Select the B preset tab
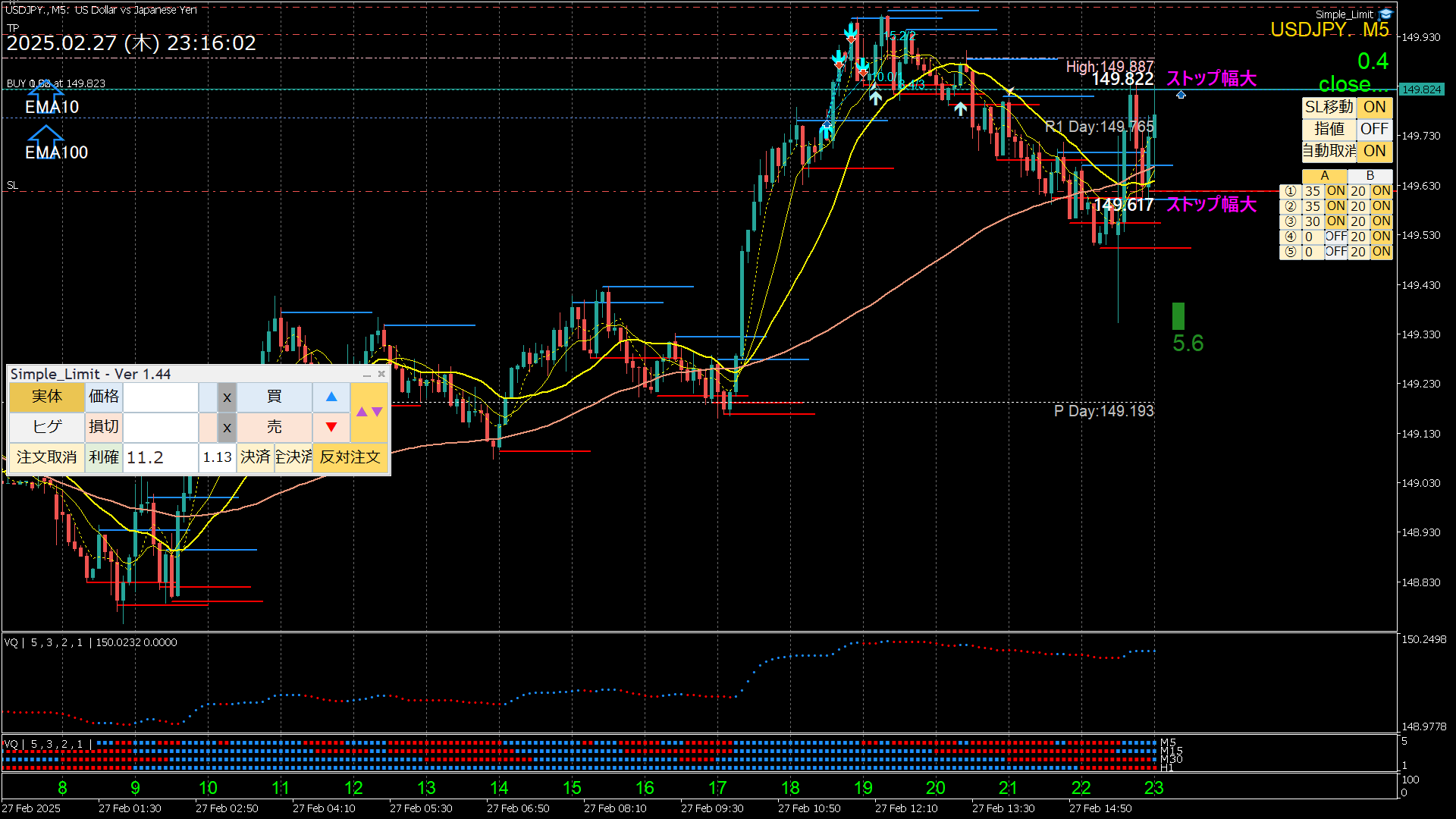Viewport: 1456px width, 819px height. pyautogui.click(x=1370, y=176)
